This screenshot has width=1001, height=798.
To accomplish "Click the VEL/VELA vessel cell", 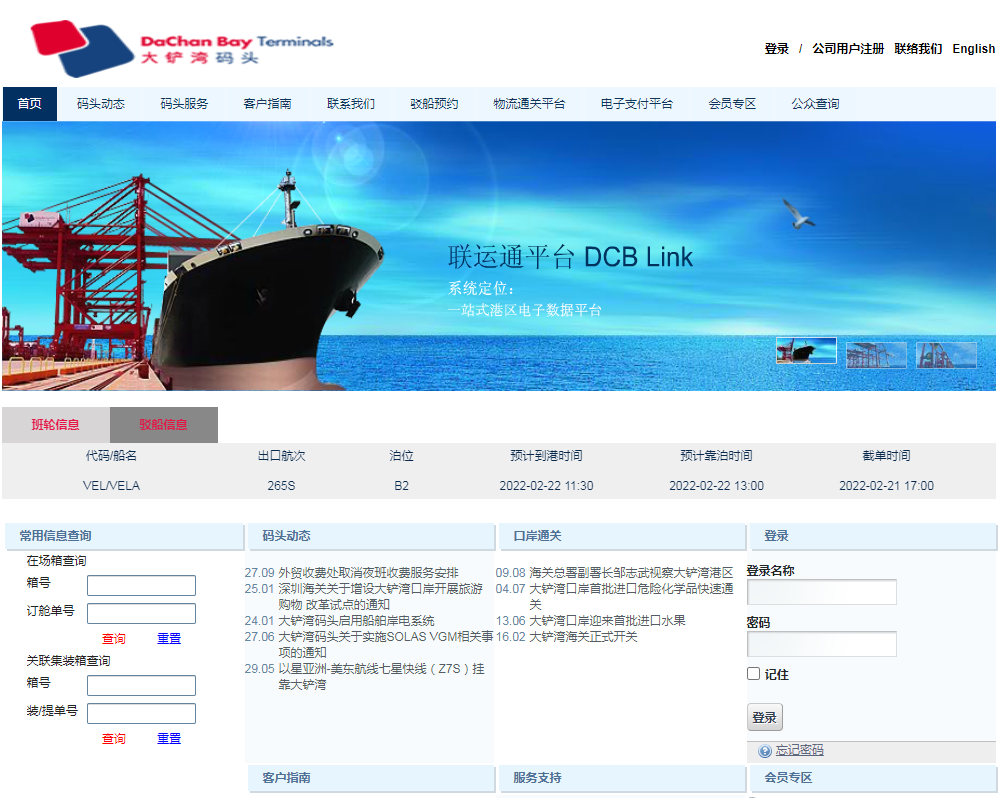I will [x=111, y=486].
